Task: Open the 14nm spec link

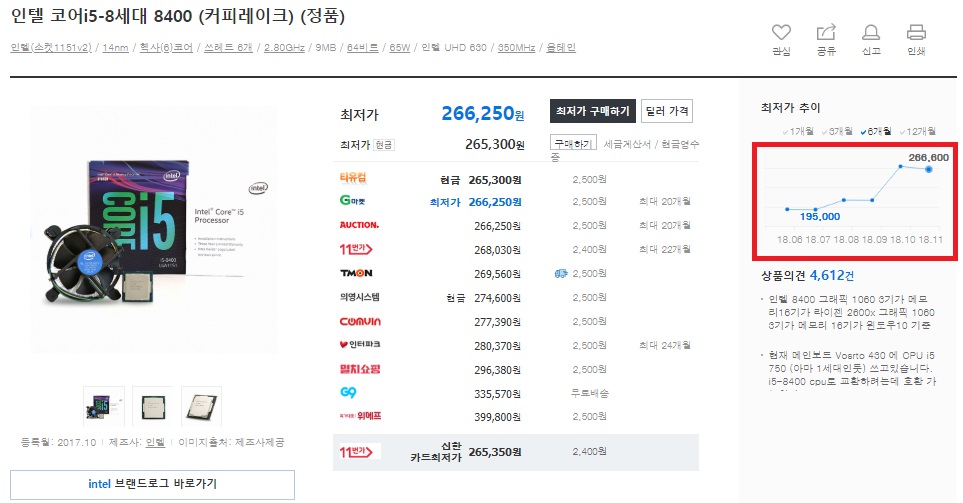Action: pos(115,47)
